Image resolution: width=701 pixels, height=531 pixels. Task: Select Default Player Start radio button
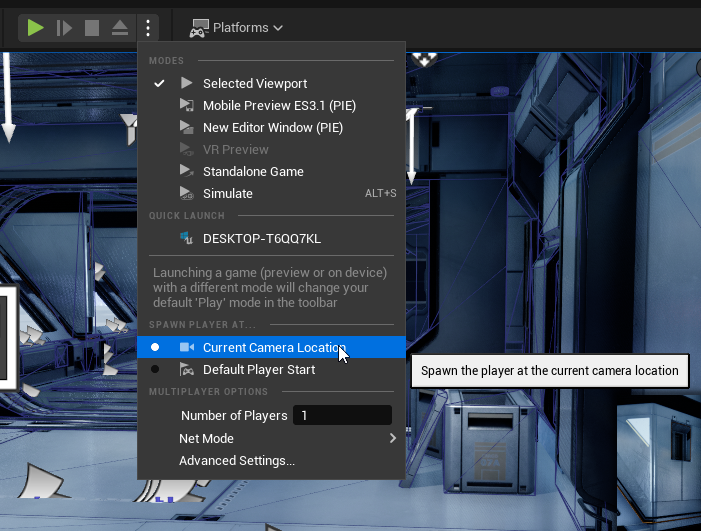[155, 370]
